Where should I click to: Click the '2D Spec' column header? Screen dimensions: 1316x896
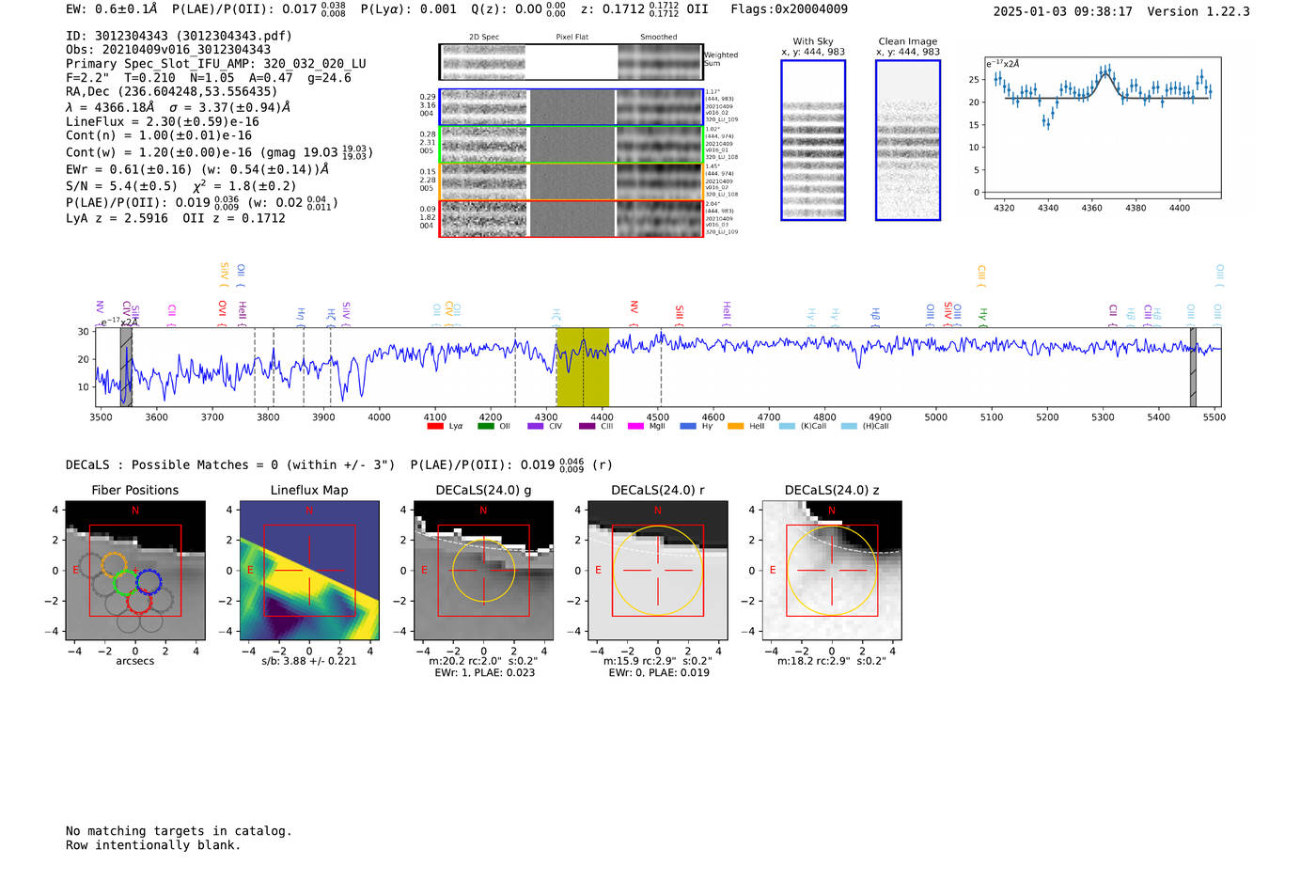(x=484, y=38)
